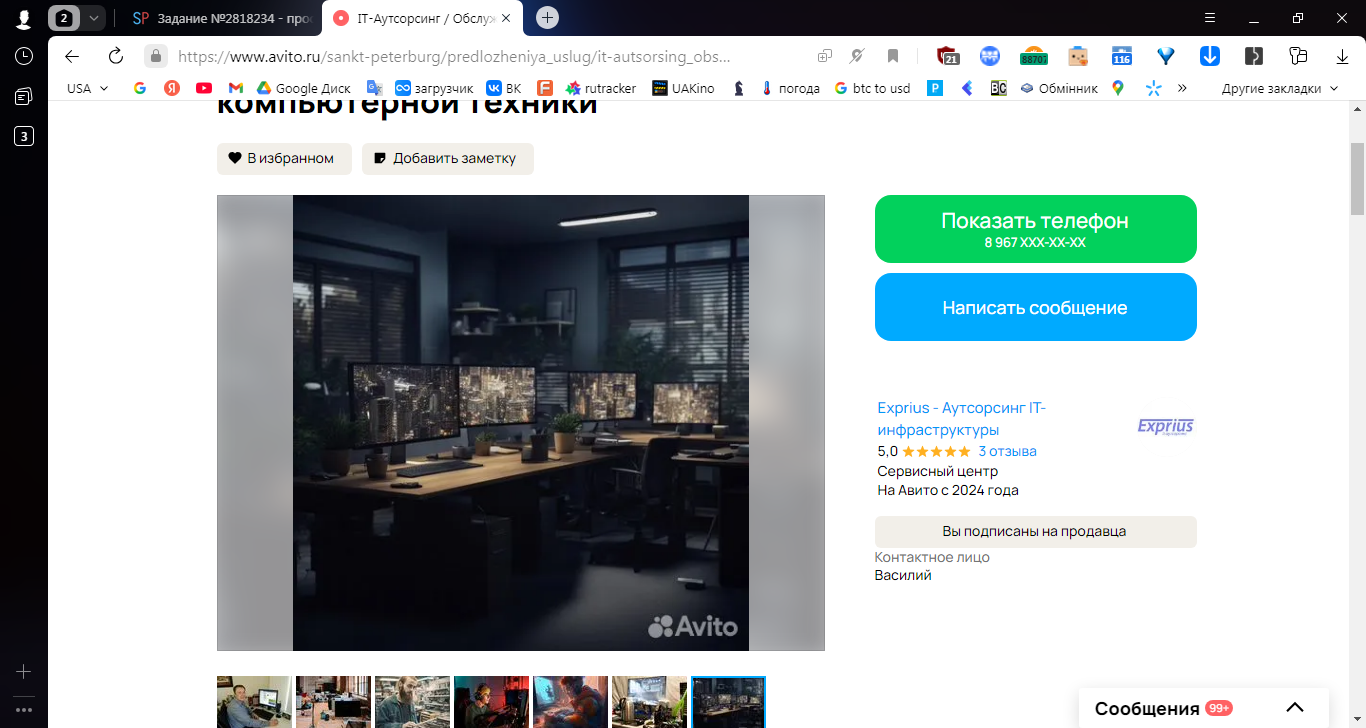Viewport: 1366px width, 728px height.
Task: Open the browser hamburger menu
Action: coord(1209,18)
